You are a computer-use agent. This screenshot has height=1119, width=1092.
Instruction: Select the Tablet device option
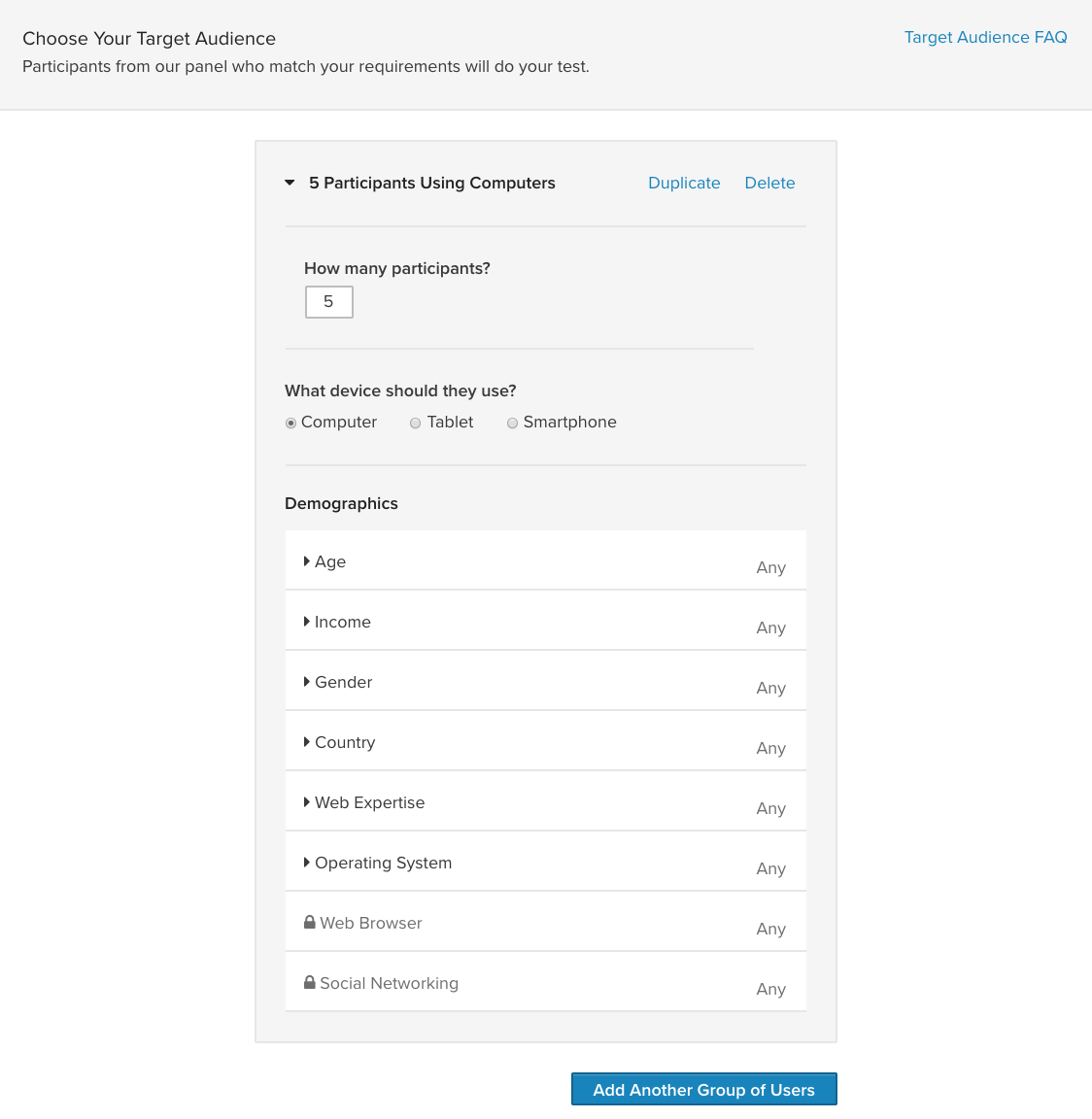pyautogui.click(x=415, y=423)
